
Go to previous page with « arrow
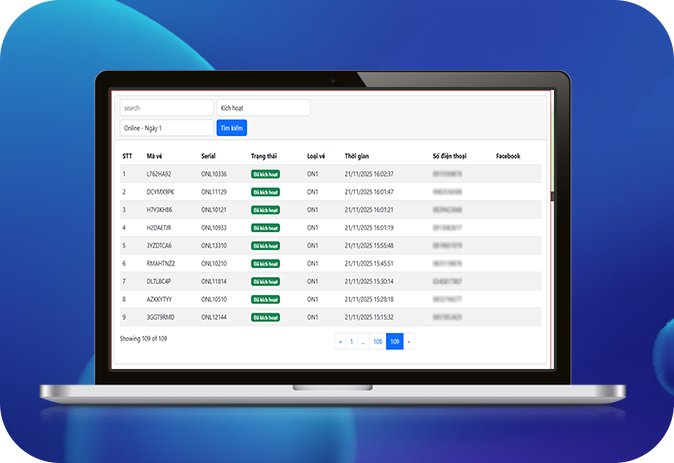pos(340,342)
